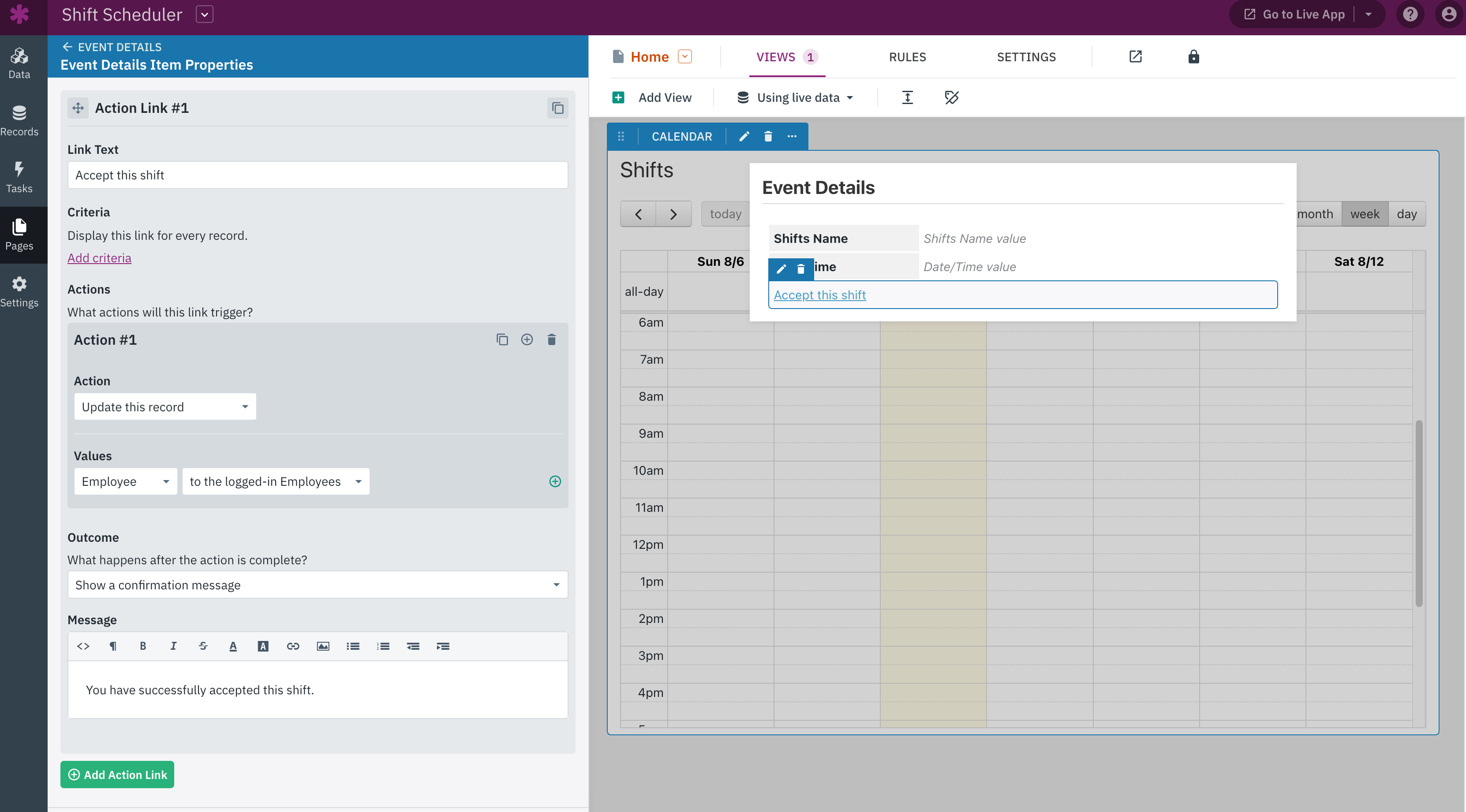This screenshot has width=1466, height=812.
Task: Switch to the RULES tab
Action: point(907,57)
